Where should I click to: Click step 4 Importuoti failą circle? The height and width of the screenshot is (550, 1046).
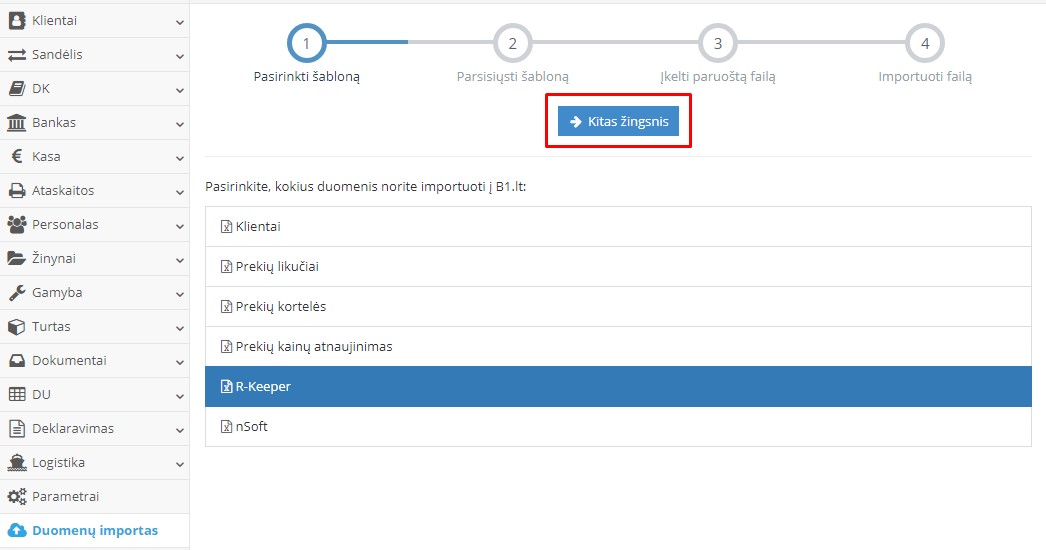tap(924, 43)
